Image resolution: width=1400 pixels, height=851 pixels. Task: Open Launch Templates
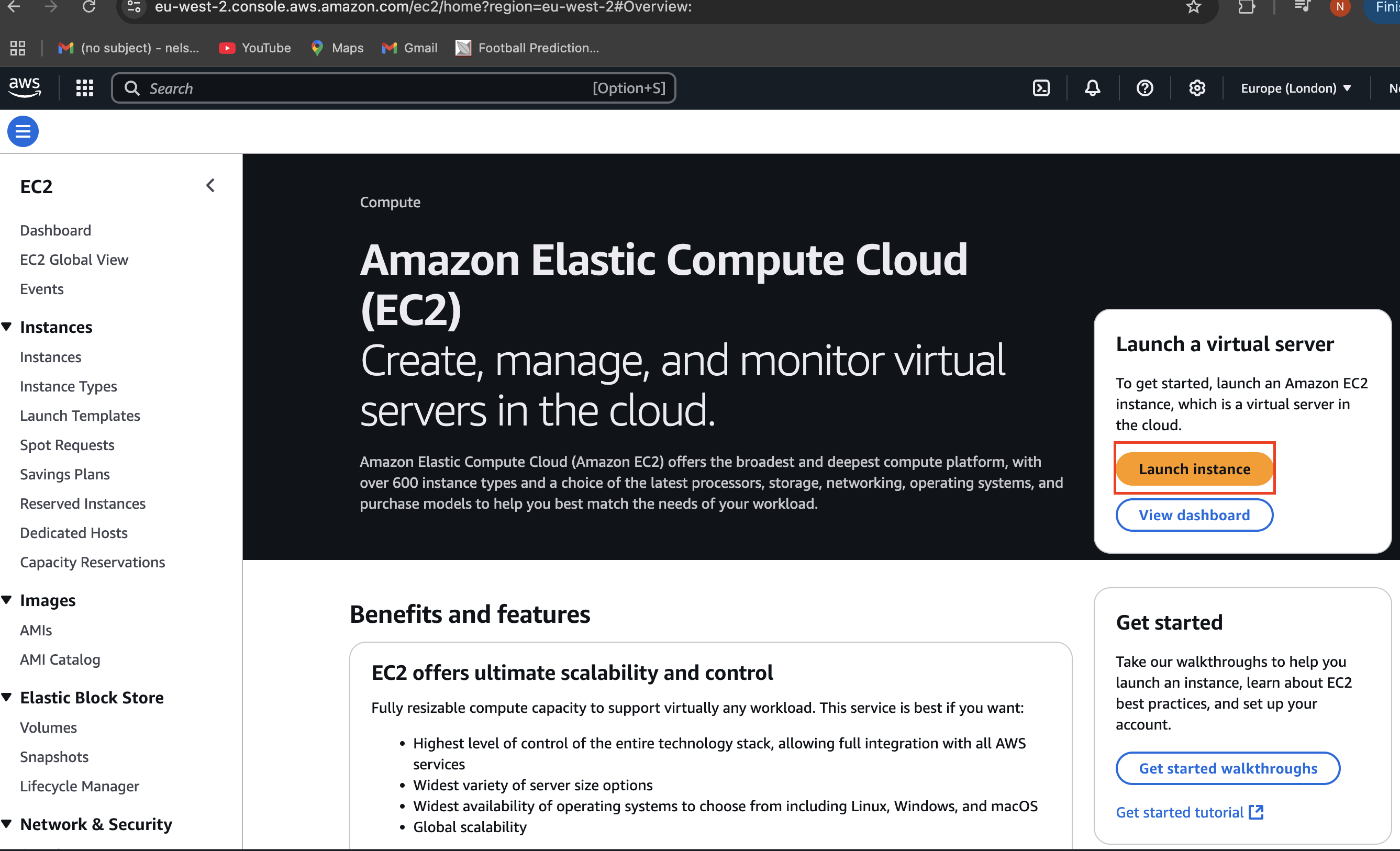80,416
